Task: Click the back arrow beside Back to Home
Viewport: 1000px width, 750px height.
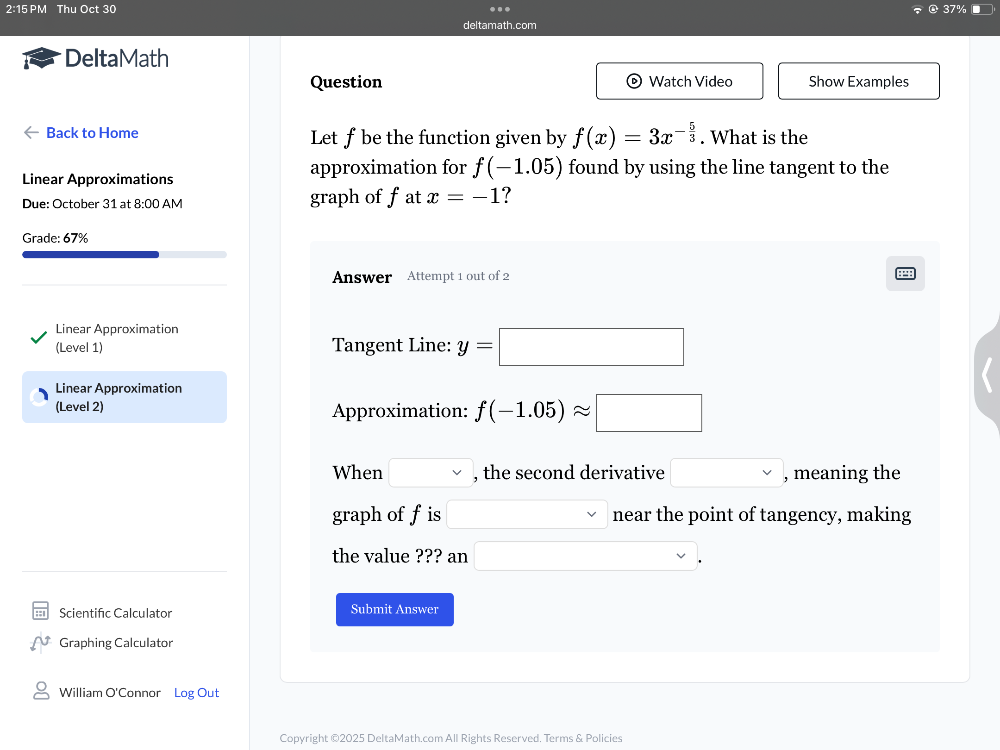Action: 31,132
